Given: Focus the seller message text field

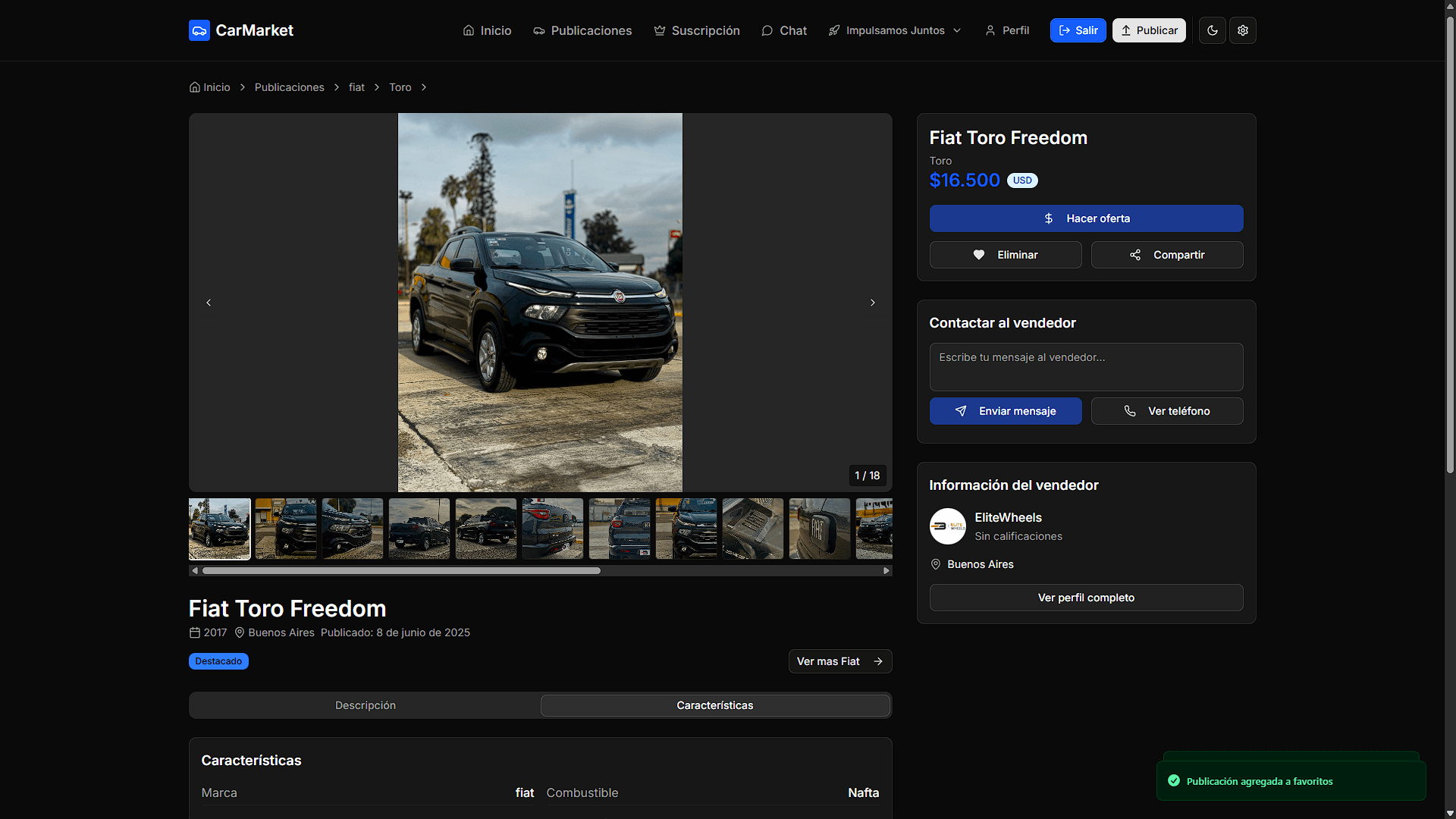Looking at the screenshot, I should tap(1086, 367).
